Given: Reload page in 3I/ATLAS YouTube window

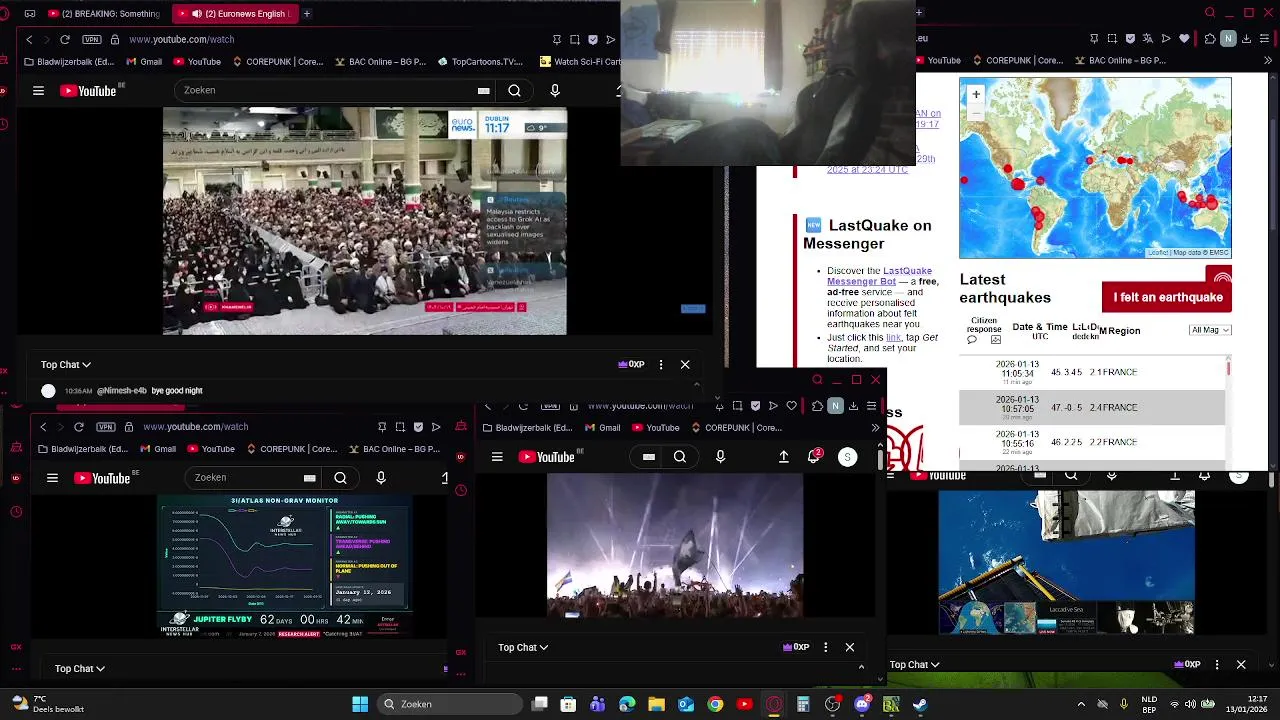Looking at the screenshot, I should click(x=79, y=427).
